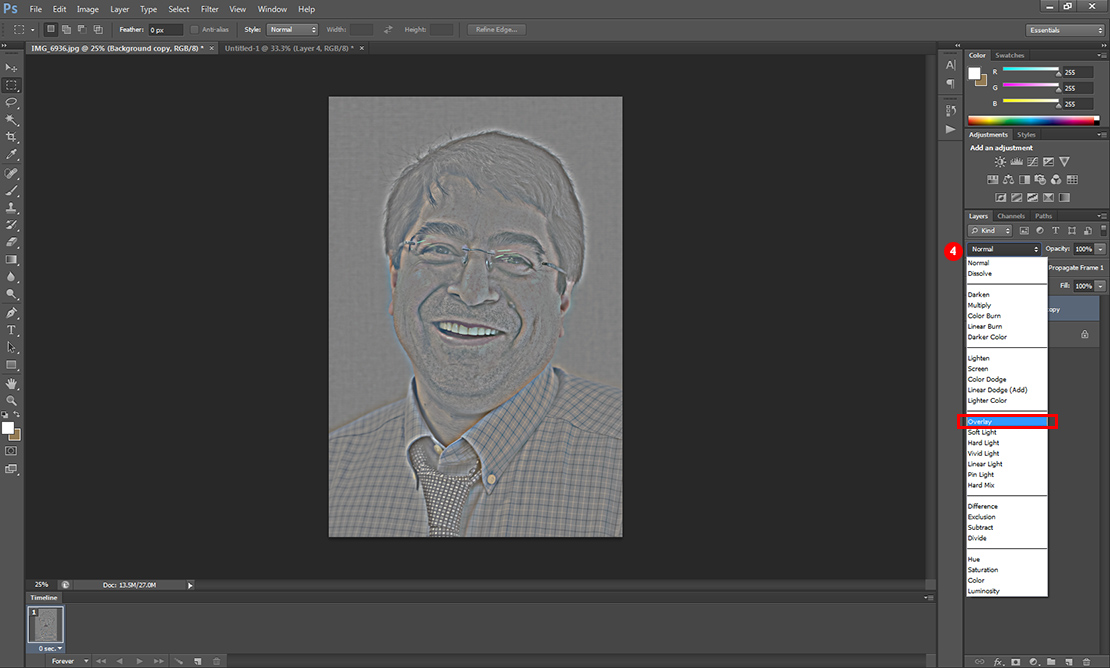
Task: Open the Filter menu
Action: (210, 9)
